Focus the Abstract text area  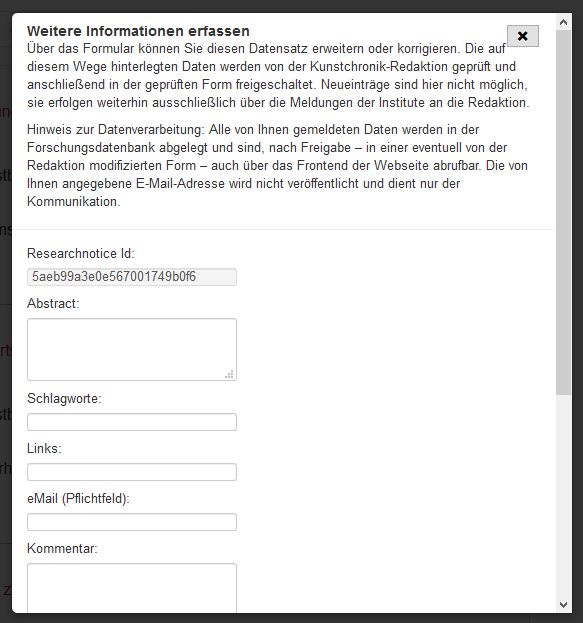coord(132,349)
